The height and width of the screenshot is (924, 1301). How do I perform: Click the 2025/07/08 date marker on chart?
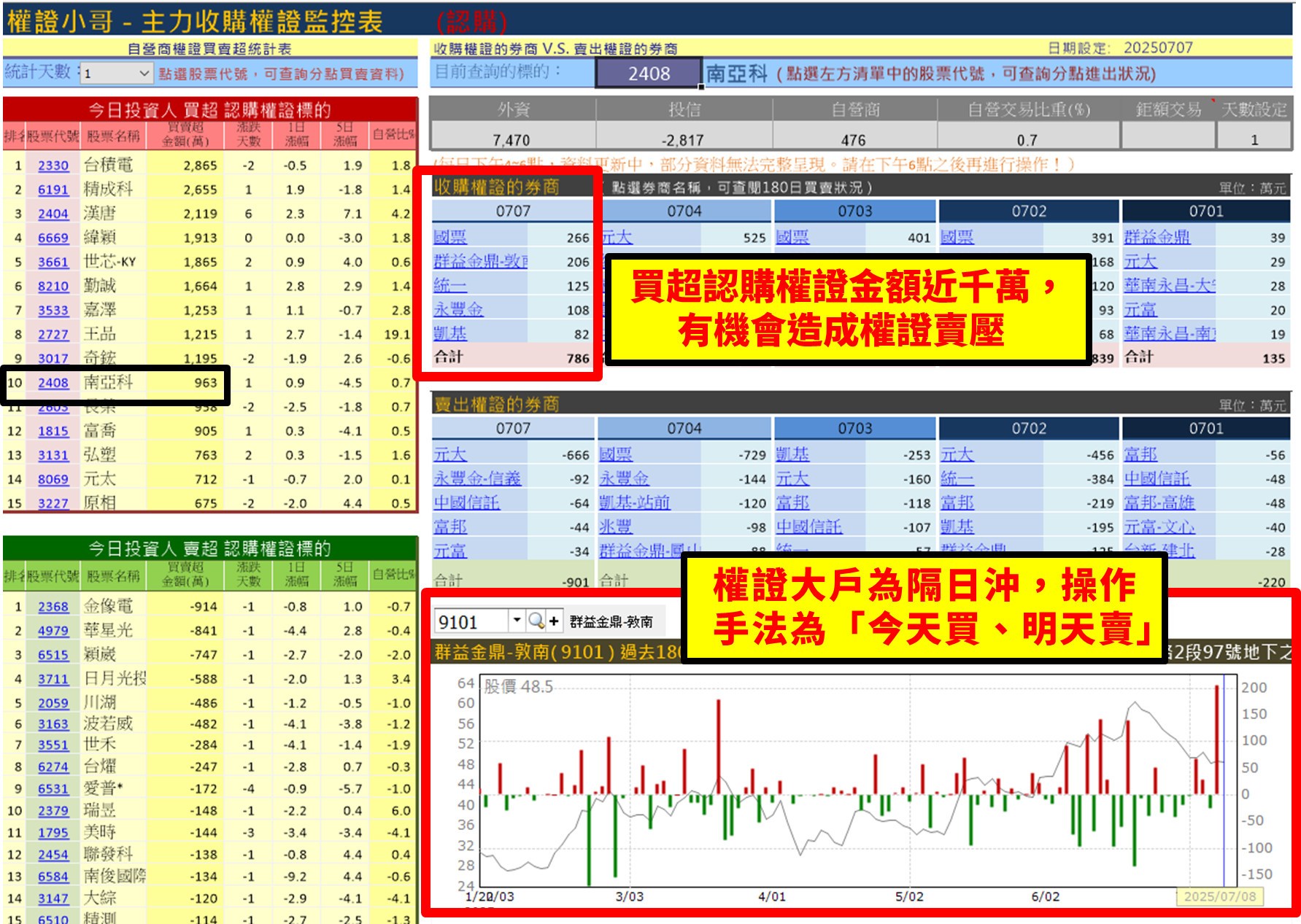(1219, 896)
